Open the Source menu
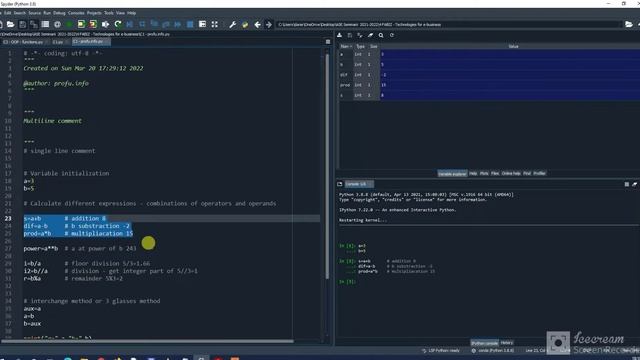640x360 pixels. tap(35, 13)
